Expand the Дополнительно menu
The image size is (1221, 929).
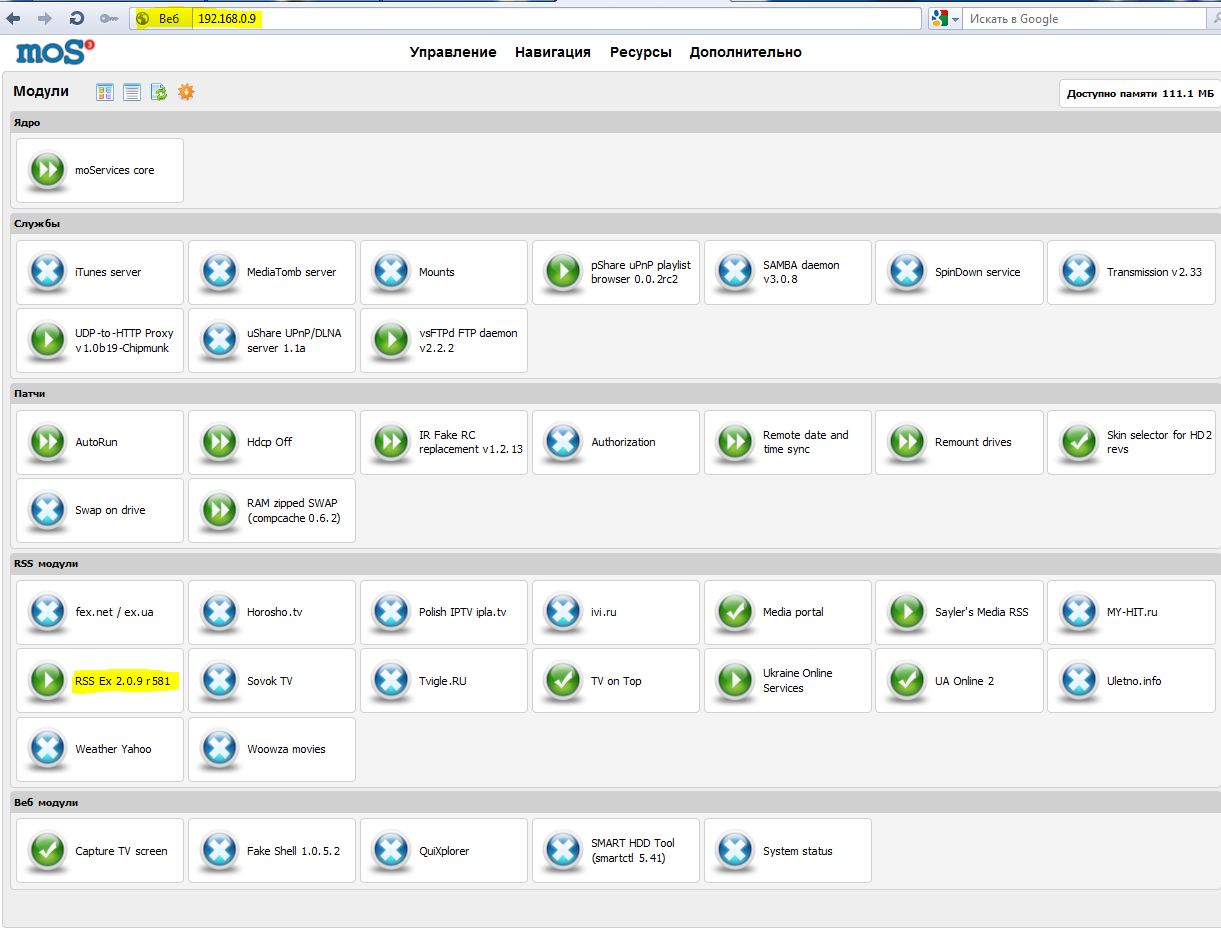745,52
